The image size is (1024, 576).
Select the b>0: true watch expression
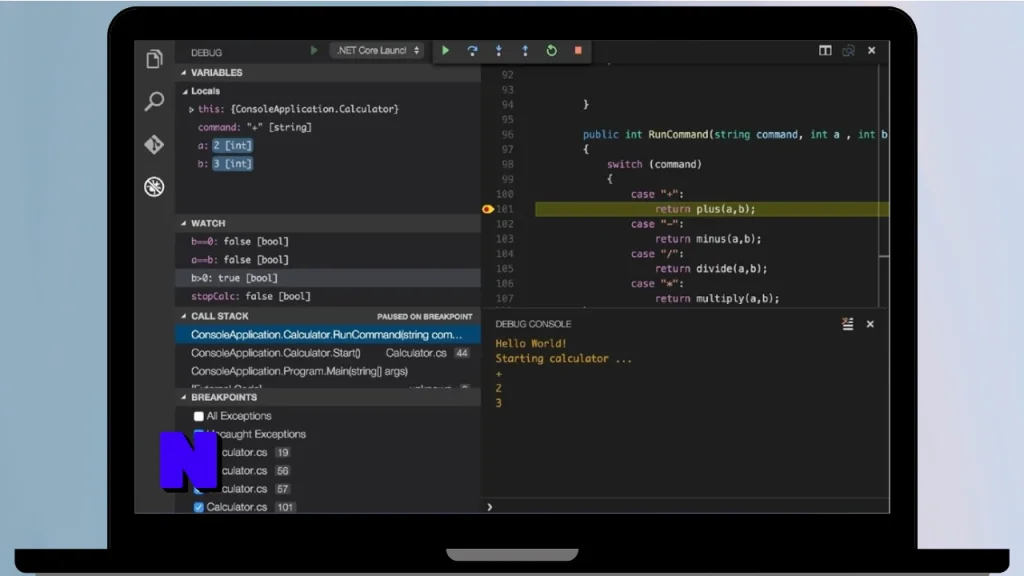click(328, 278)
